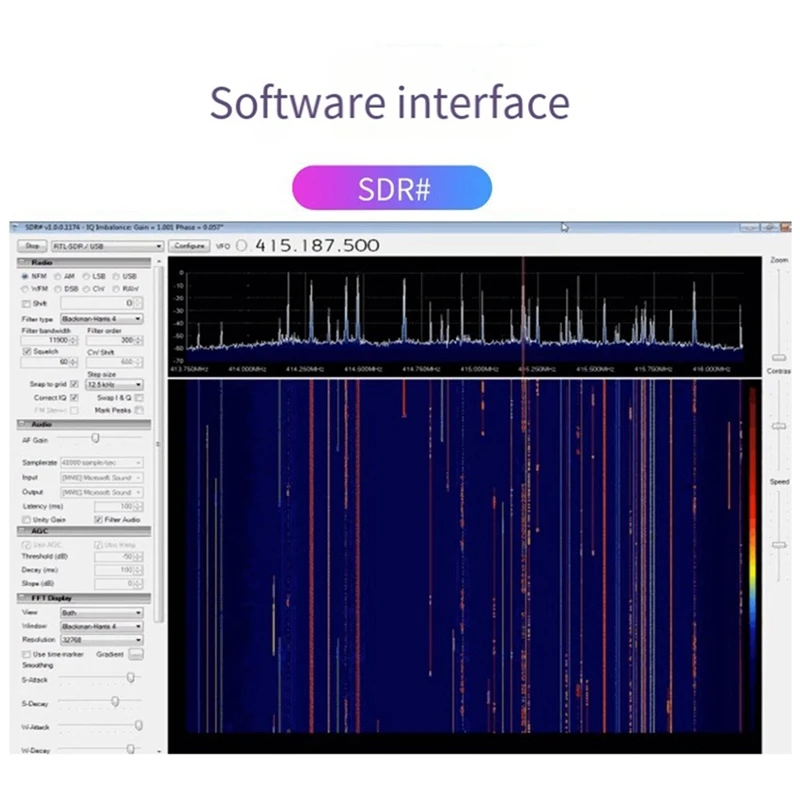Enable the Mark Peaks checkbox
Image resolution: width=800 pixels, height=800 pixels.
[x=137, y=410]
